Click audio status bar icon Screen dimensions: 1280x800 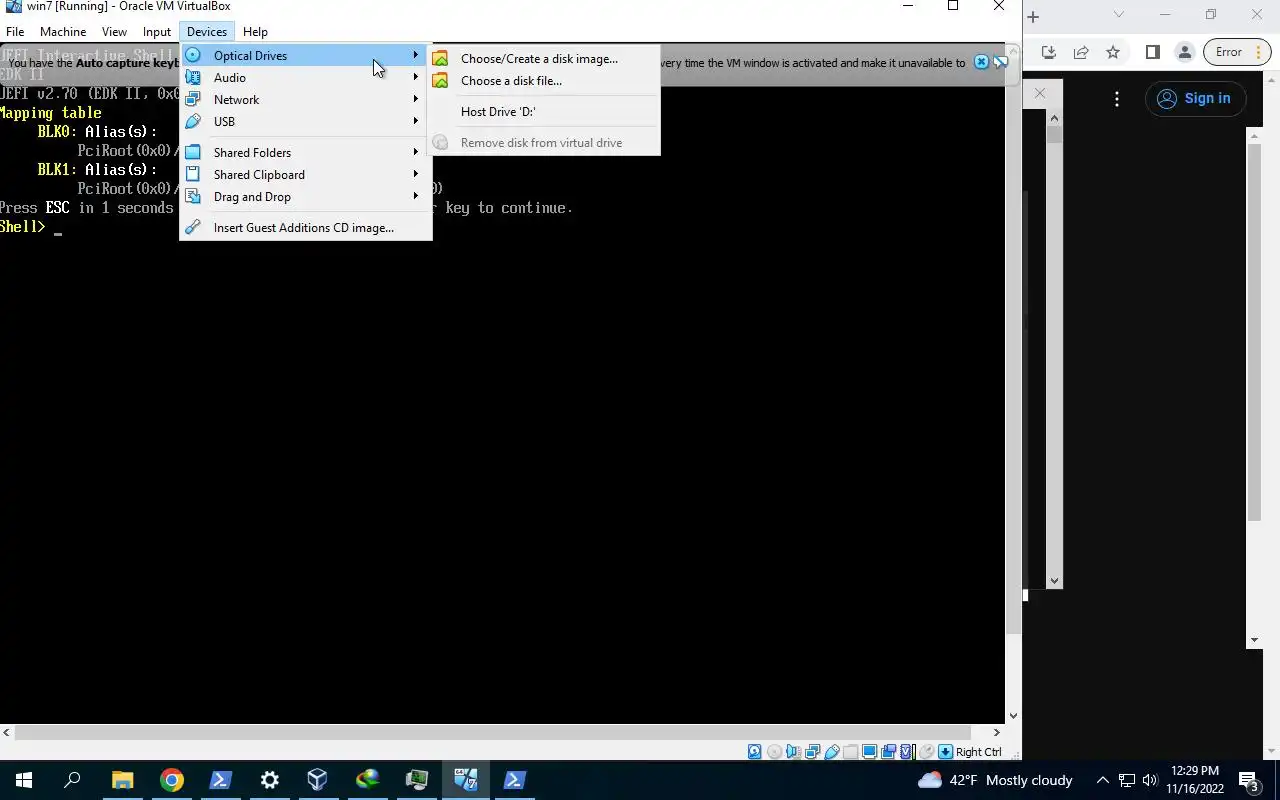pos(793,752)
